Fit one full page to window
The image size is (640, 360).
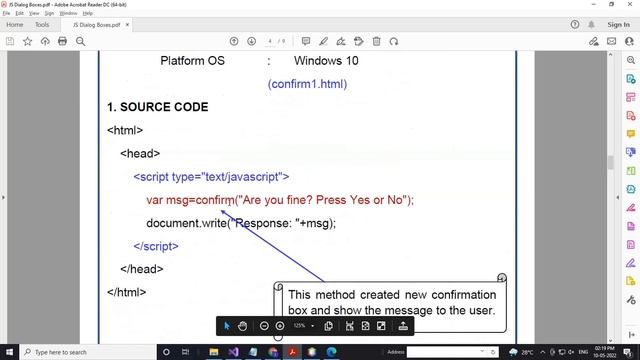(x=365, y=326)
